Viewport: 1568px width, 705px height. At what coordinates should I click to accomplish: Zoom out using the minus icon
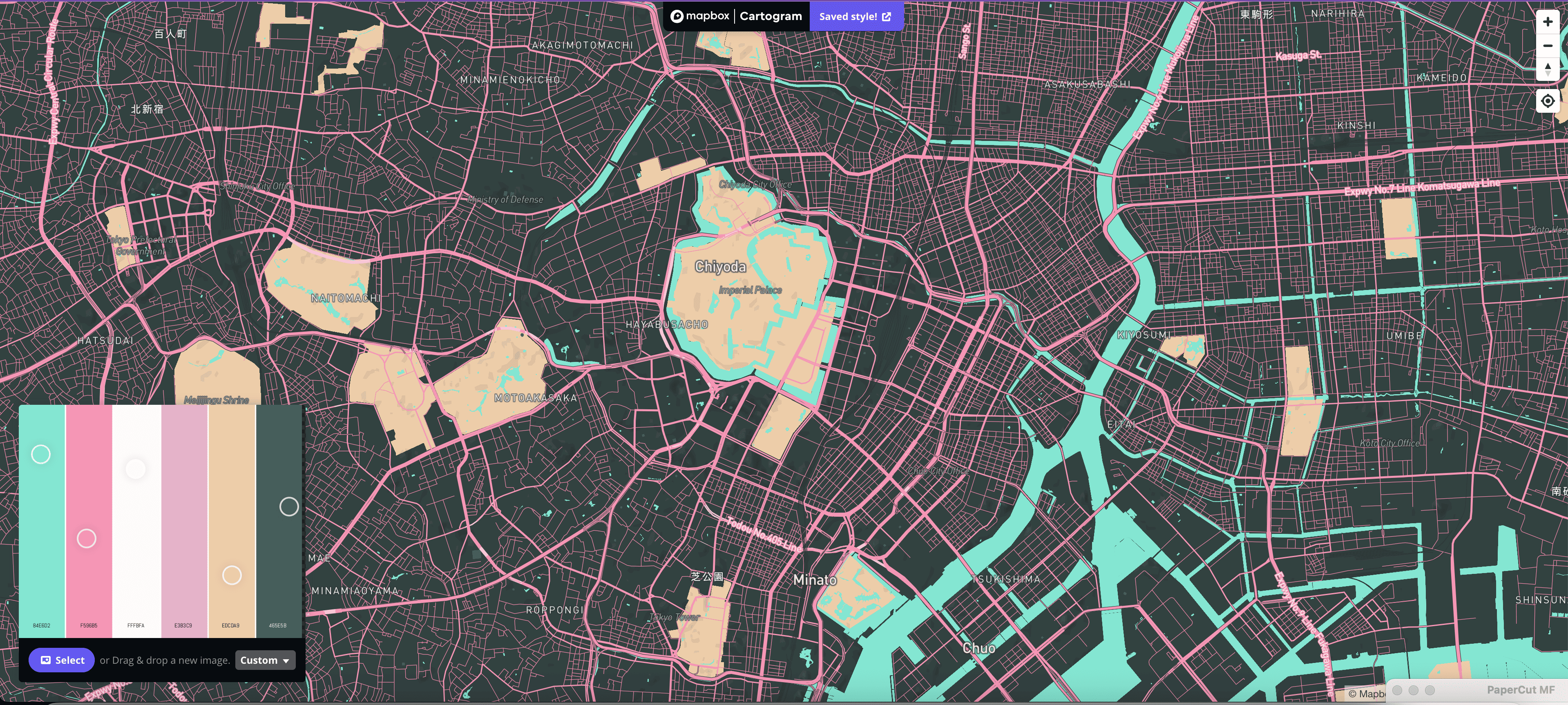(1548, 46)
